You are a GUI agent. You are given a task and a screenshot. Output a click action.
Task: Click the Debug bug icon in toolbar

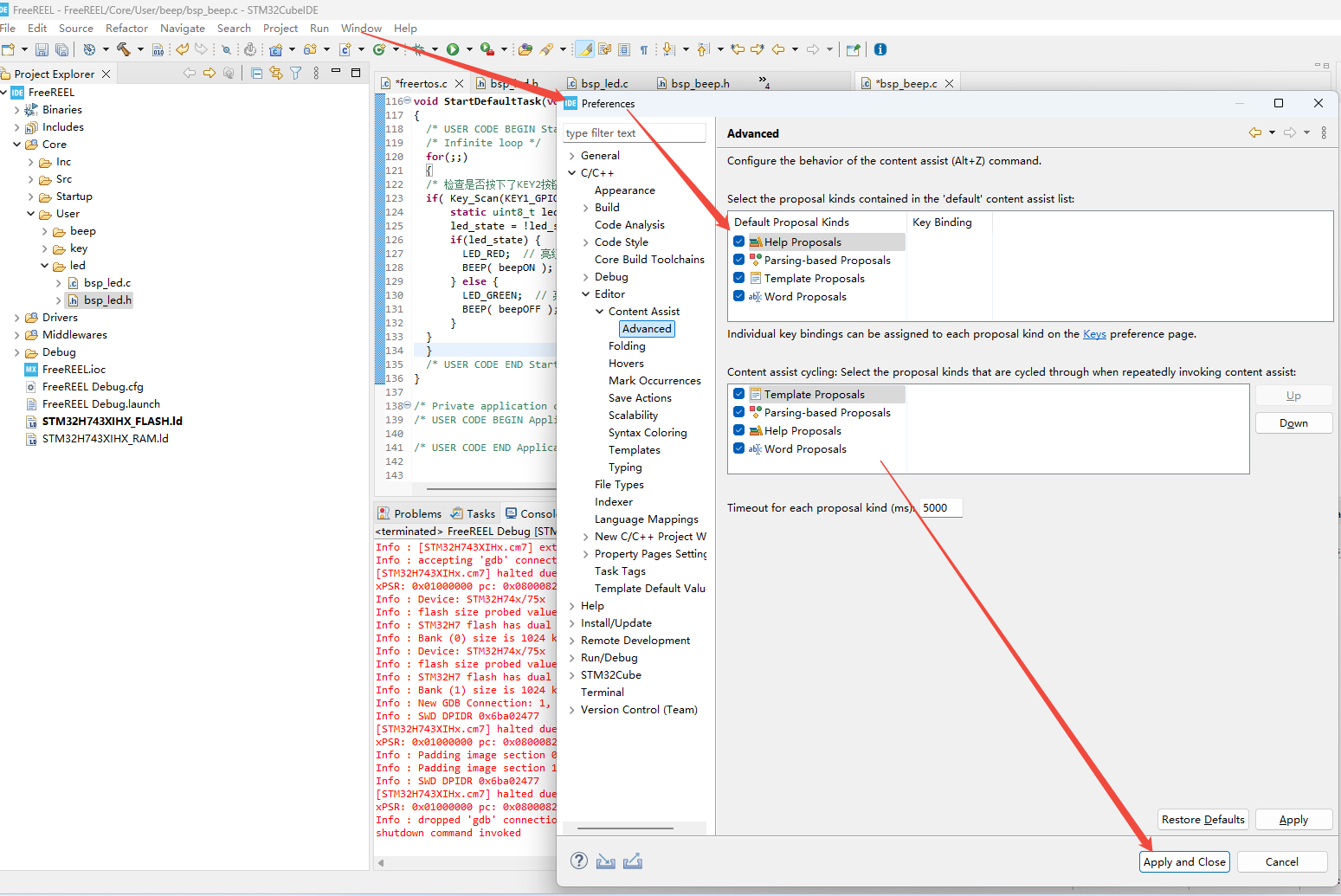pyautogui.click(x=419, y=49)
